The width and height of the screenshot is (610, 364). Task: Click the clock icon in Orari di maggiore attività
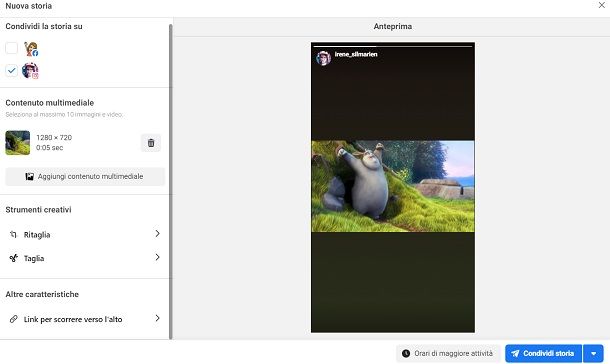(406, 354)
